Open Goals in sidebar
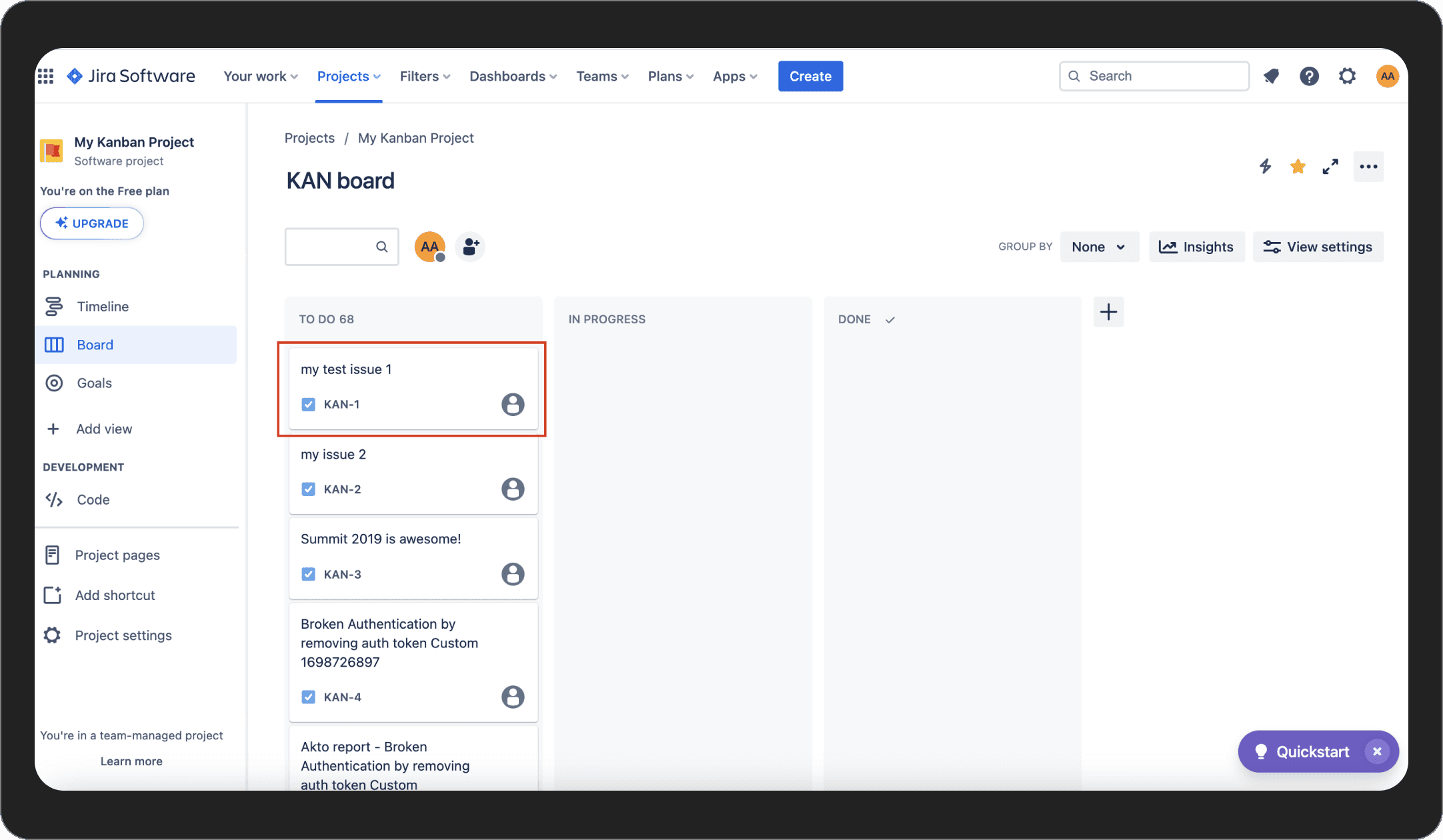Screen dimensions: 1443x840 coord(136,383)
